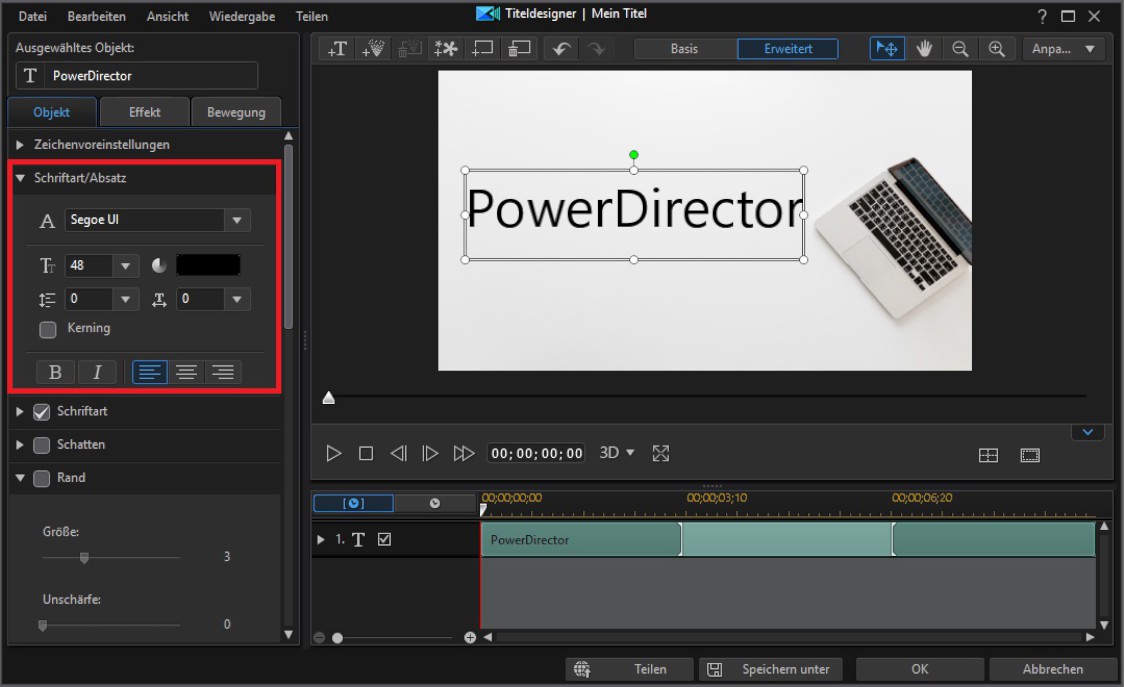Select the insert background tool

482,49
